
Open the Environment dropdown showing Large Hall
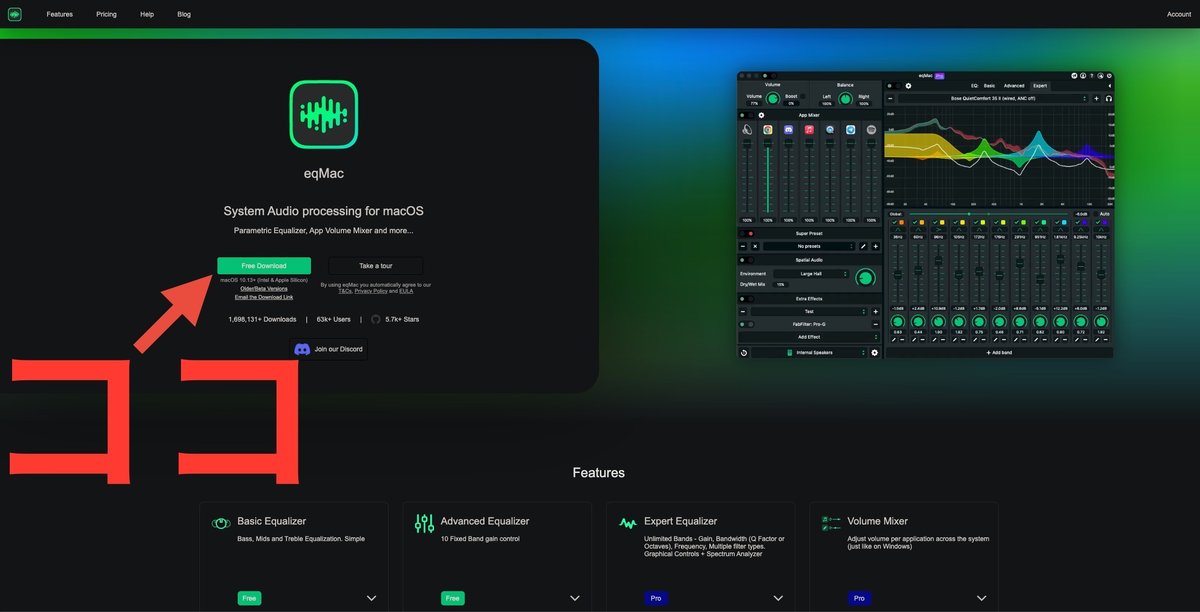click(x=811, y=274)
